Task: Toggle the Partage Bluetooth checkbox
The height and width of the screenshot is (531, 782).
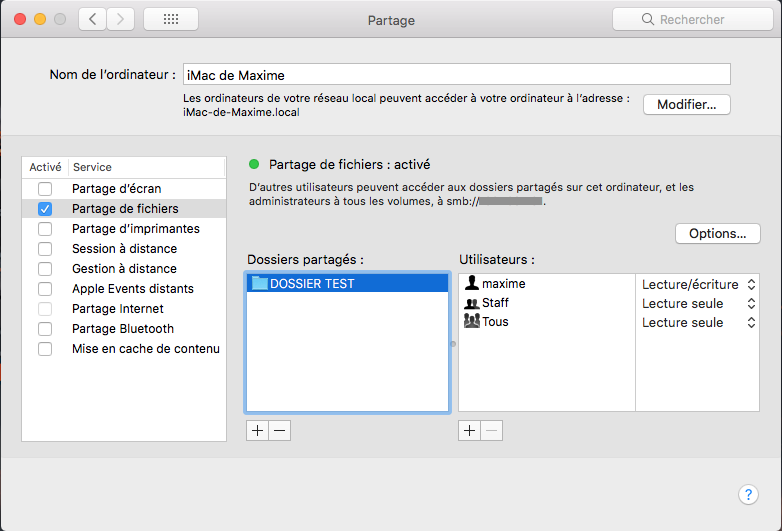Action: click(x=45, y=329)
